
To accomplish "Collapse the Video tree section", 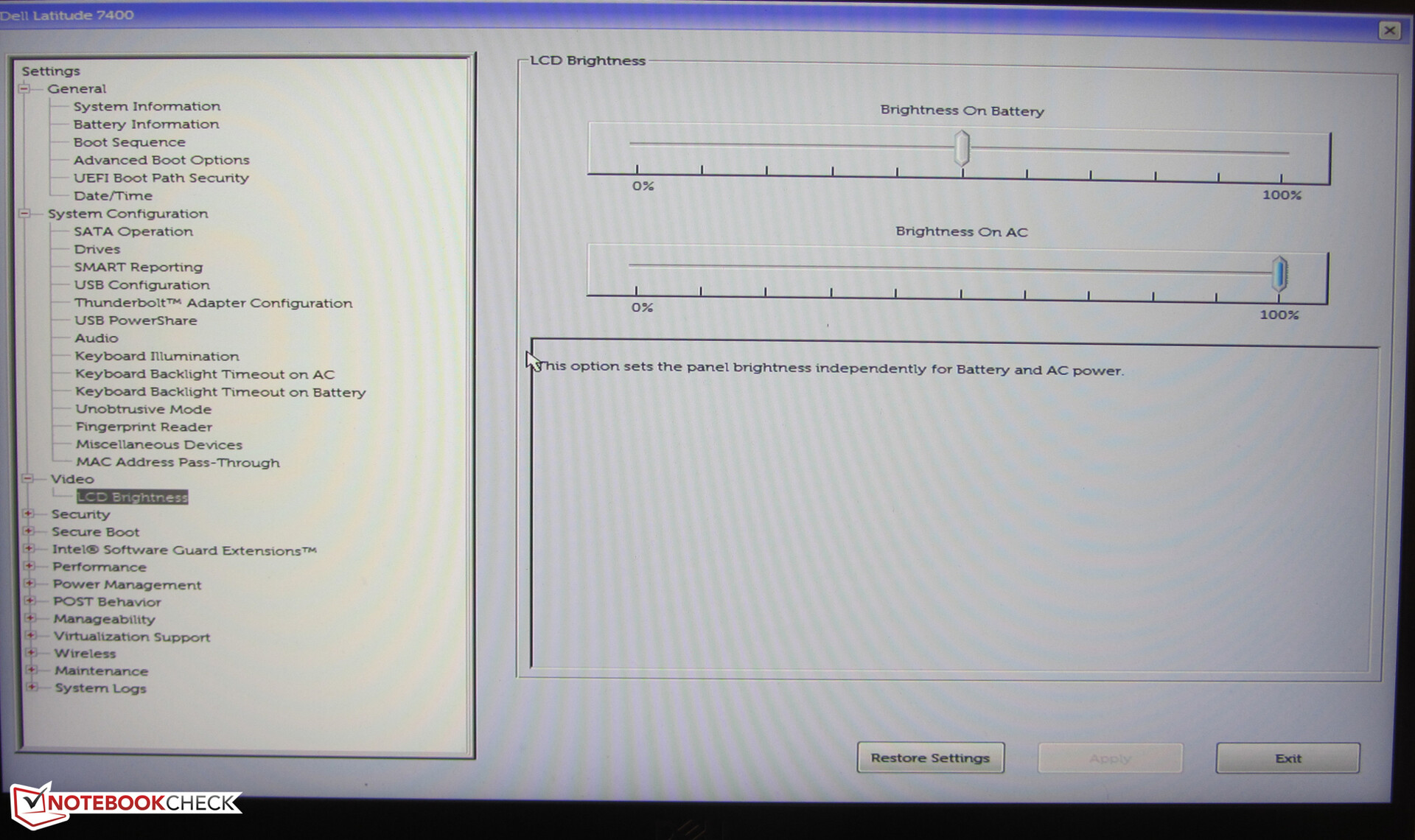I will click(28, 479).
